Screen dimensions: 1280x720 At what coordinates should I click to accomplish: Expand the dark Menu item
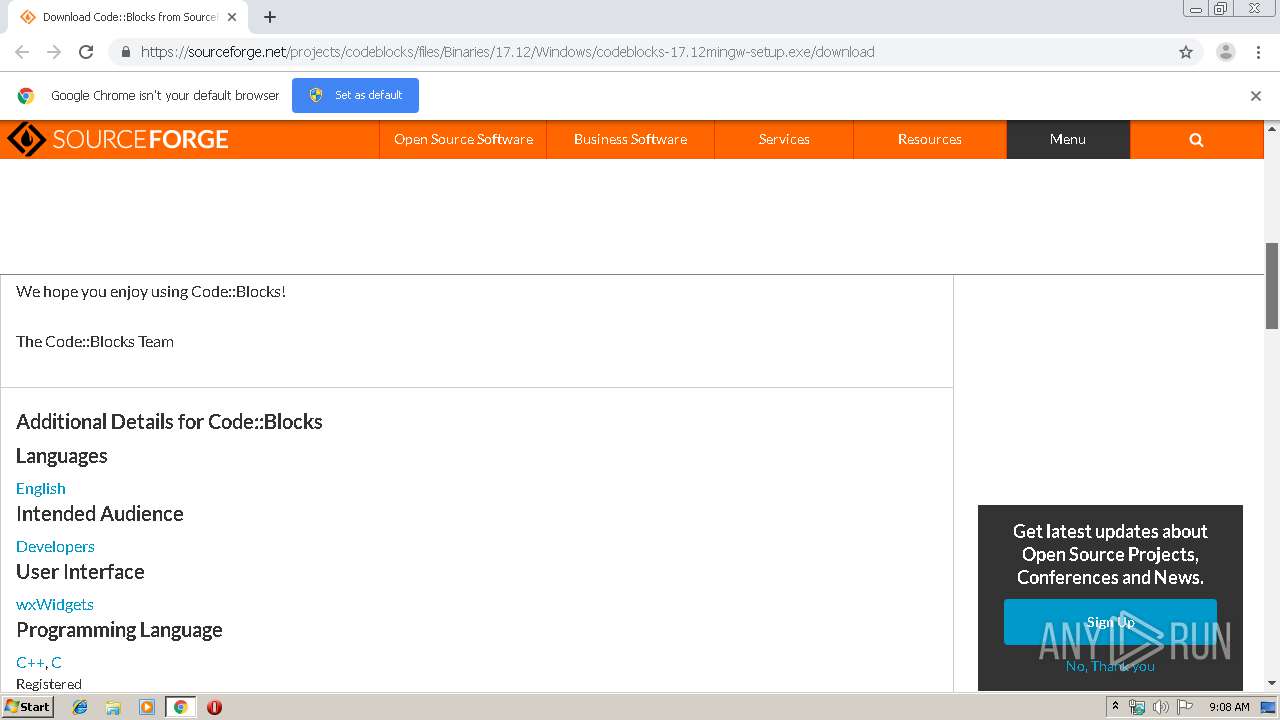pos(1068,139)
